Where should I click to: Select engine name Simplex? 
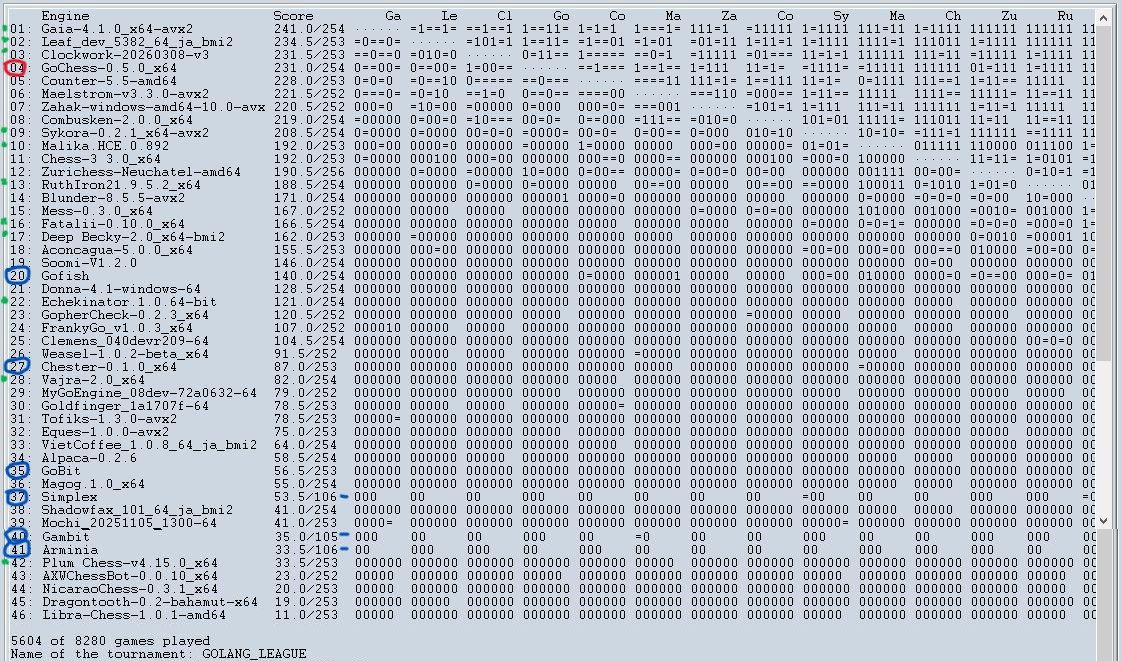69,497
